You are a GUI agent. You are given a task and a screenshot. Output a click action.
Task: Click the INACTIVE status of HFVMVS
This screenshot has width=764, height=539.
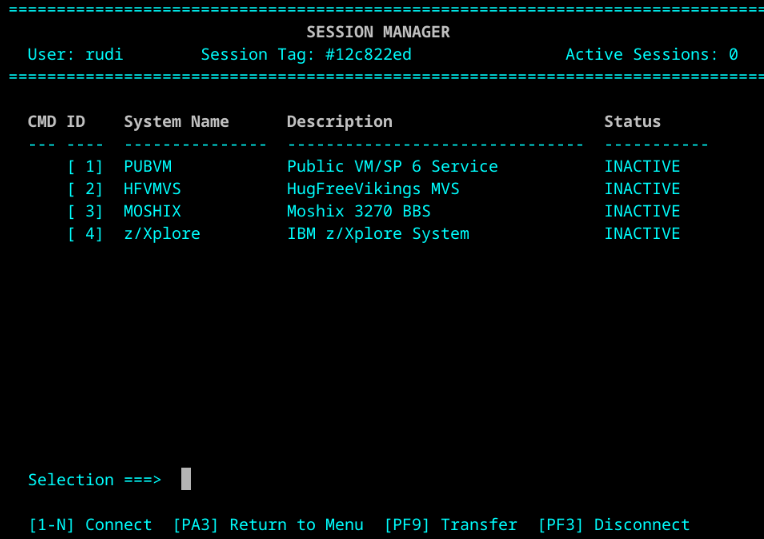coord(642,189)
